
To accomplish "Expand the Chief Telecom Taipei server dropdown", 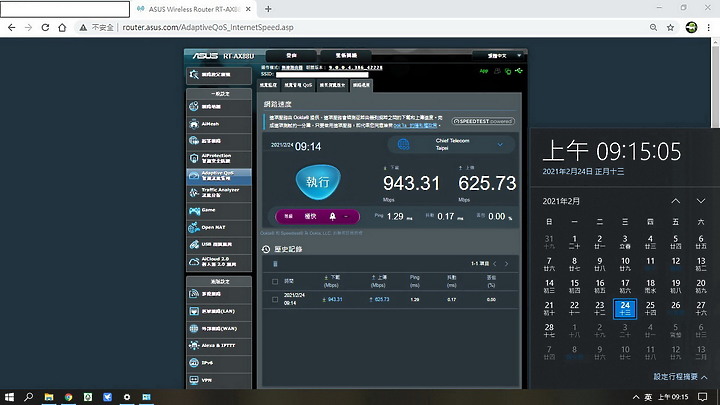I will tap(500, 145).
